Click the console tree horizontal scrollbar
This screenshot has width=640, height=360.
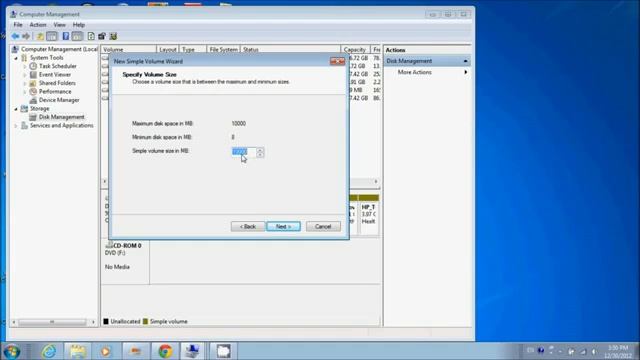(53, 322)
